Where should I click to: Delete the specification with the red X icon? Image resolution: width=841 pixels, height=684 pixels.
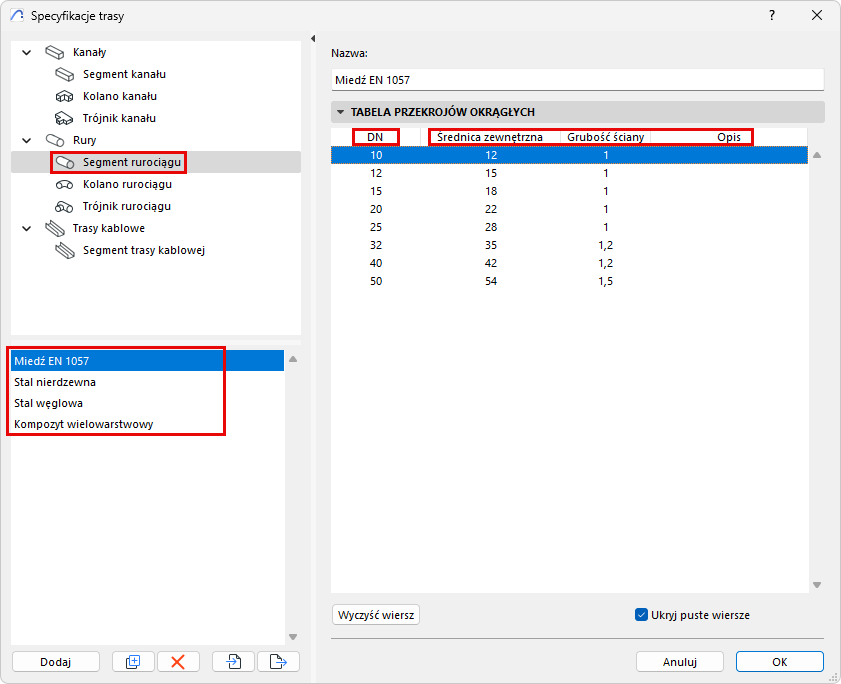click(178, 661)
